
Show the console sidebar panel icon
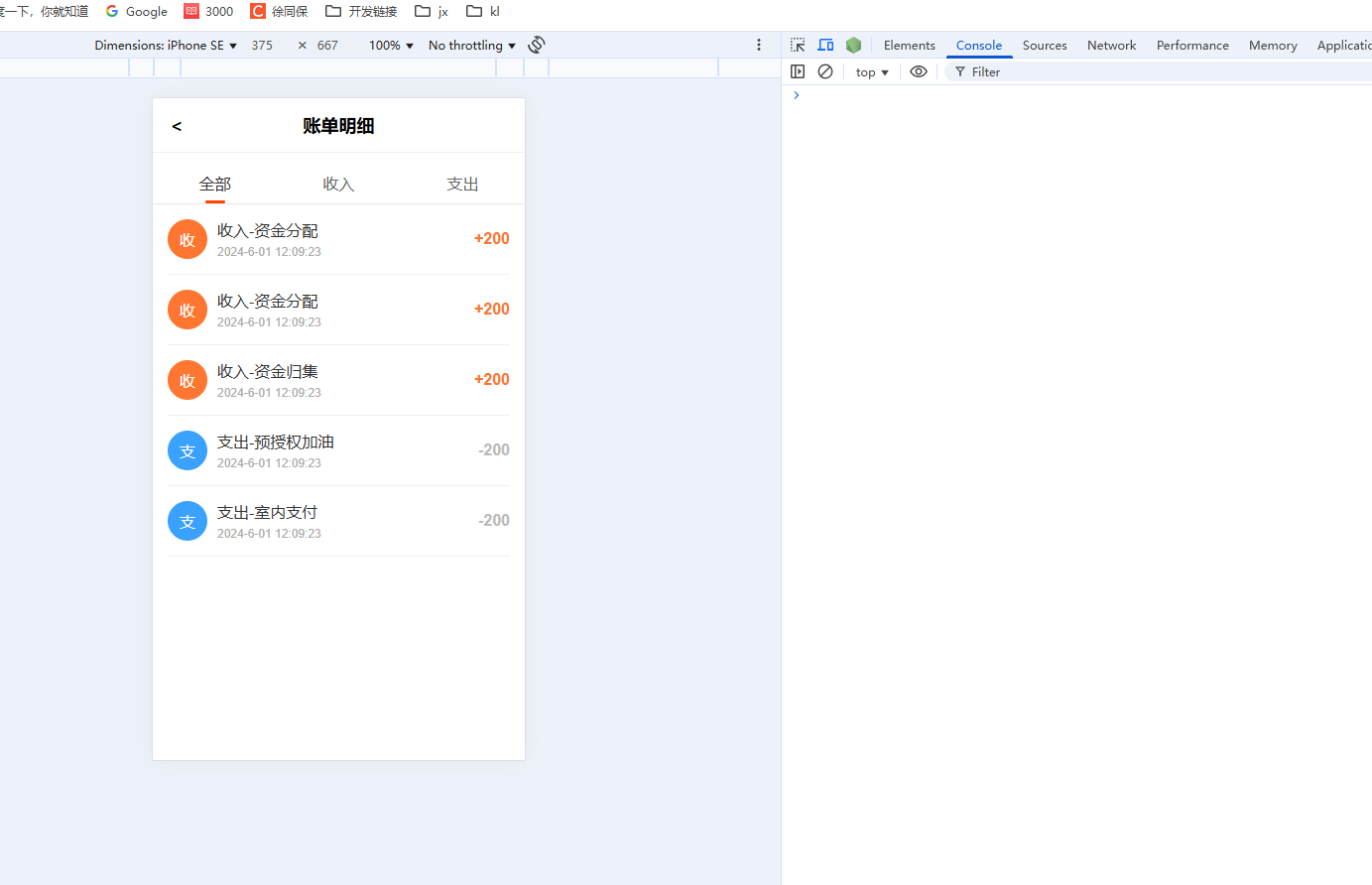pos(798,71)
